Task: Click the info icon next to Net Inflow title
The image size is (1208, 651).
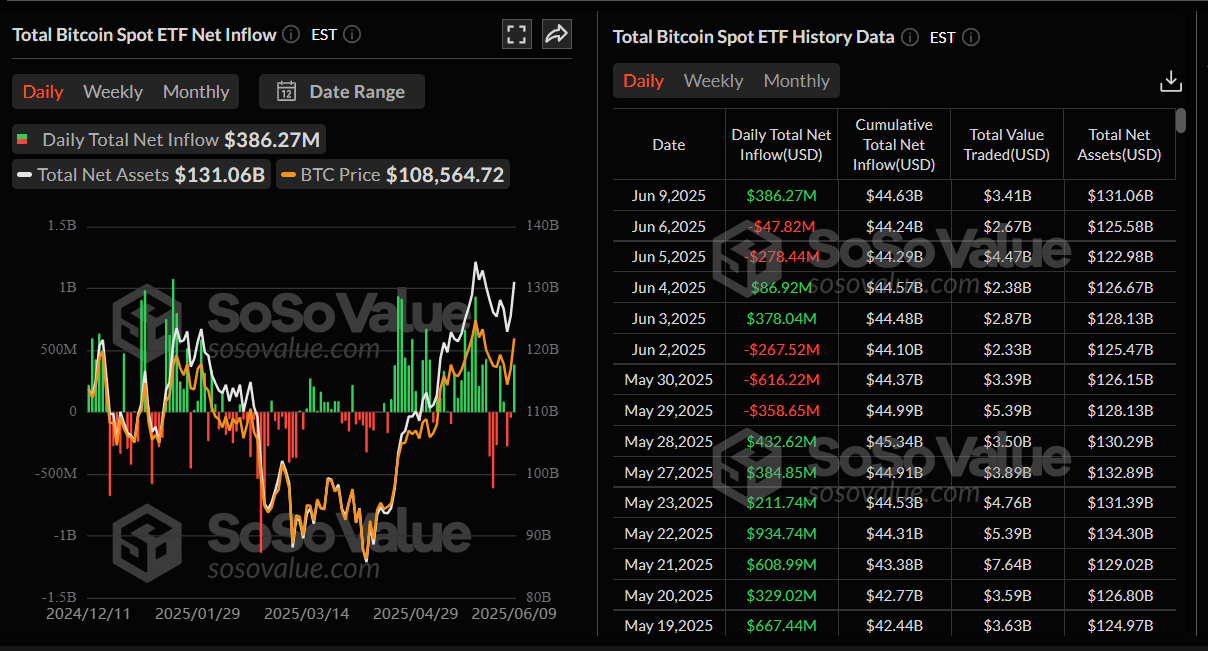Action: click(x=290, y=34)
